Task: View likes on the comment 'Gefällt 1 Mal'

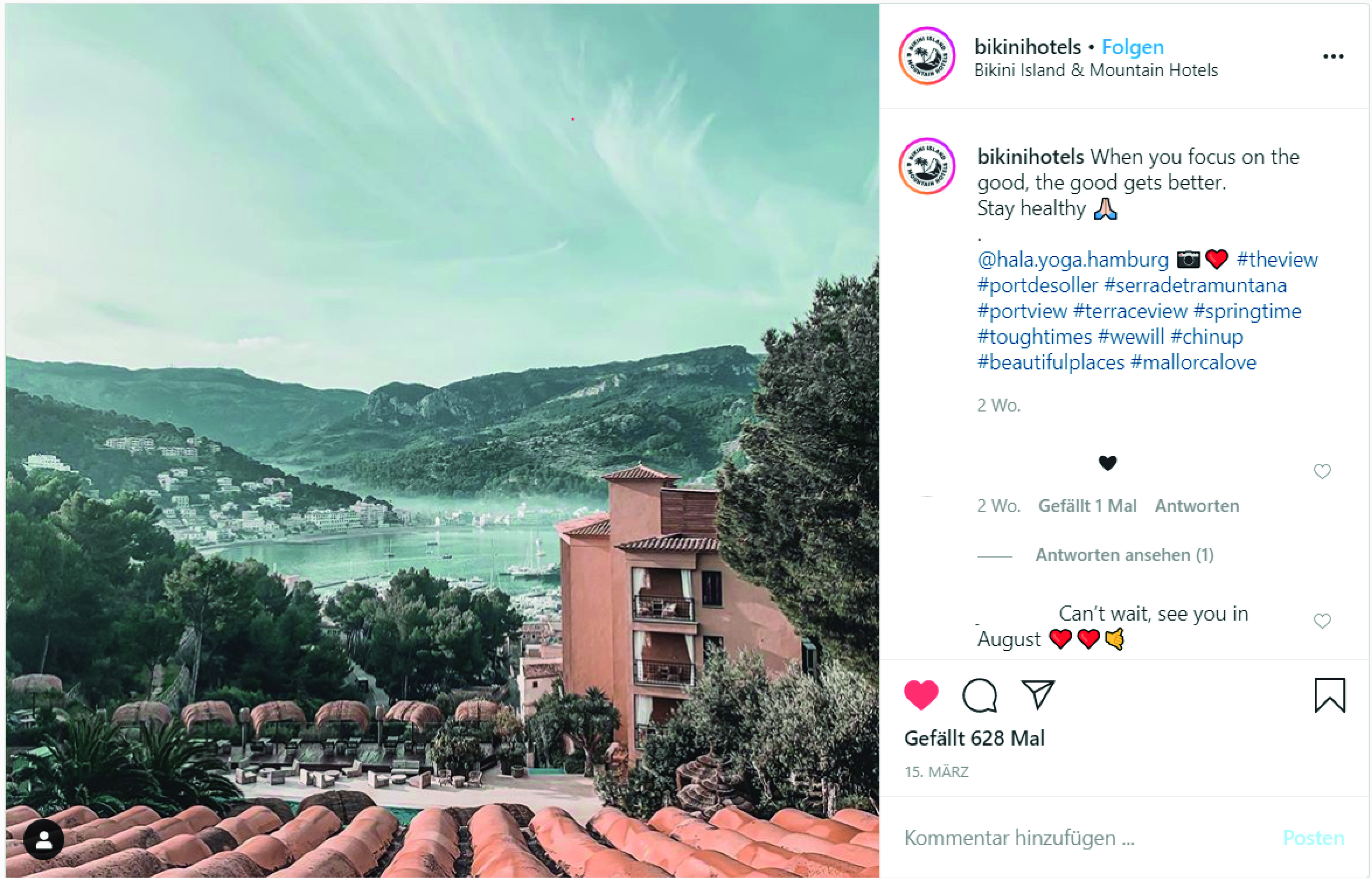Action: [x=1087, y=506]
